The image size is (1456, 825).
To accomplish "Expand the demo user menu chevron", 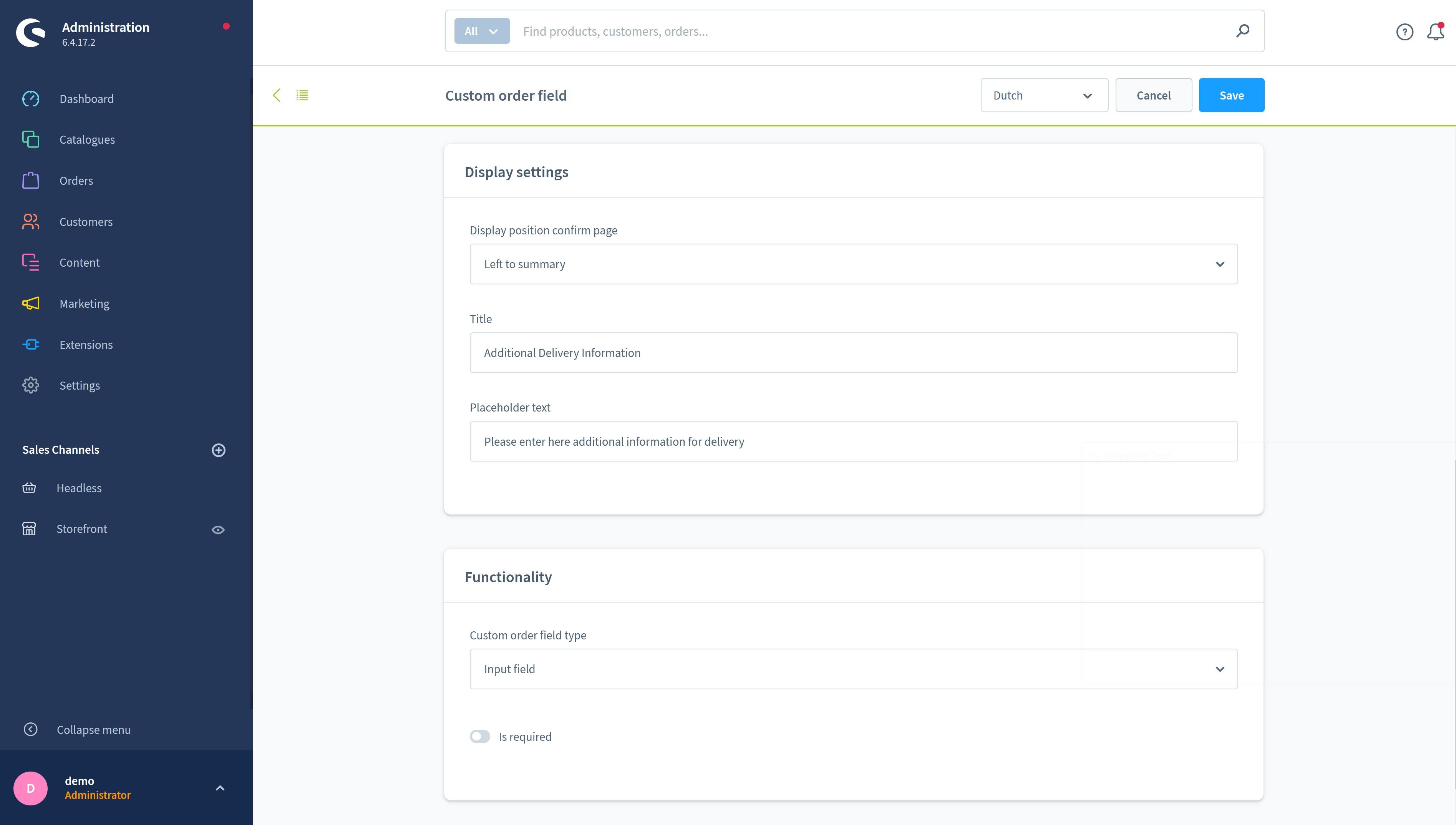I will point(220,788).
